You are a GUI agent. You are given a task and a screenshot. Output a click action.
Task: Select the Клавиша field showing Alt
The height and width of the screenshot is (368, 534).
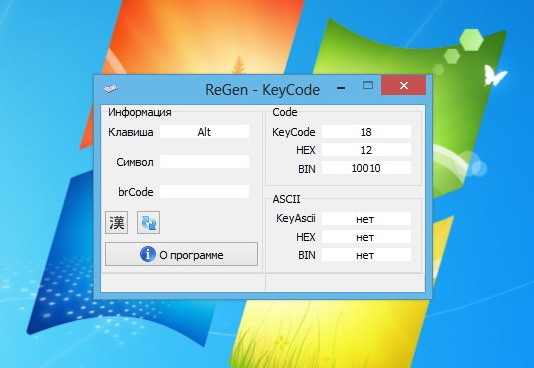pyautogui.click(x=204, y=132)
